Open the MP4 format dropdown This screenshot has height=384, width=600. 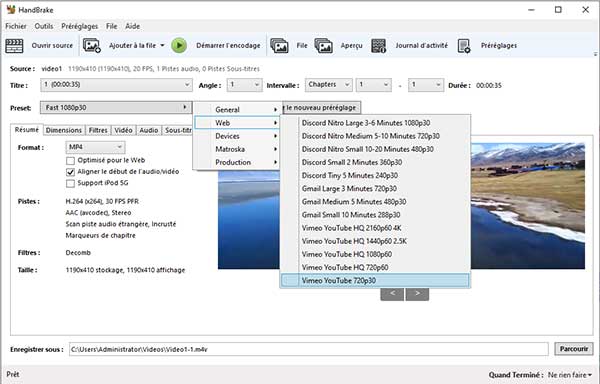tap(95, 147)
